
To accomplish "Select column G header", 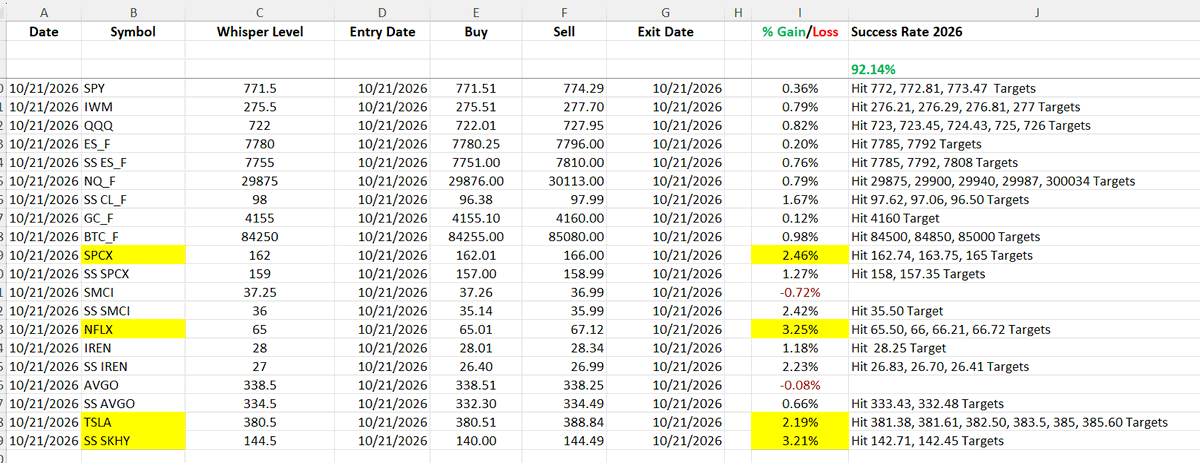I will pos(666,11).
